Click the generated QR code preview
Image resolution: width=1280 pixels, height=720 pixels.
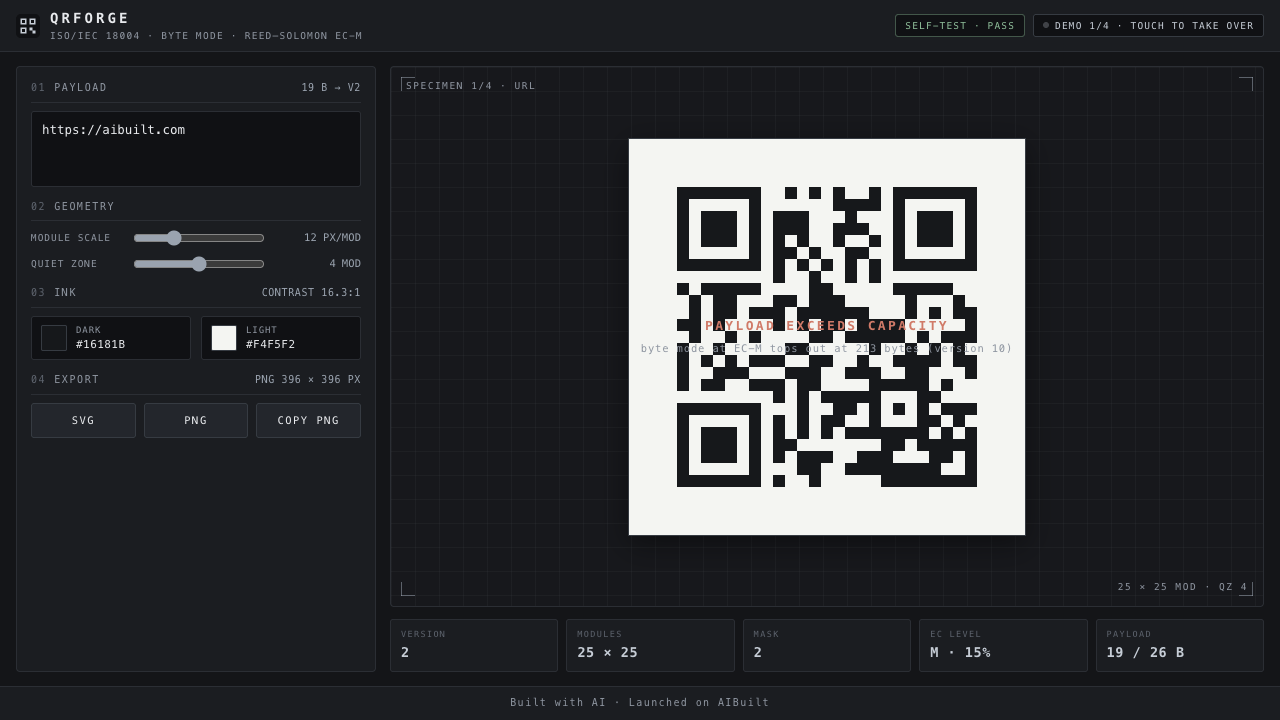(827, 337)
